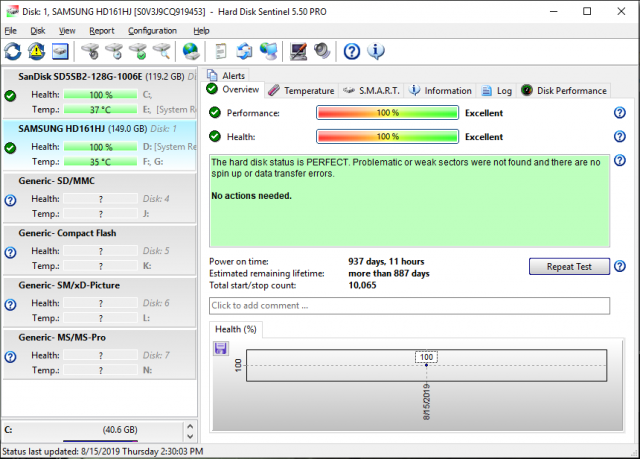
Task: Open the Report menu
Action: (101, 31)
